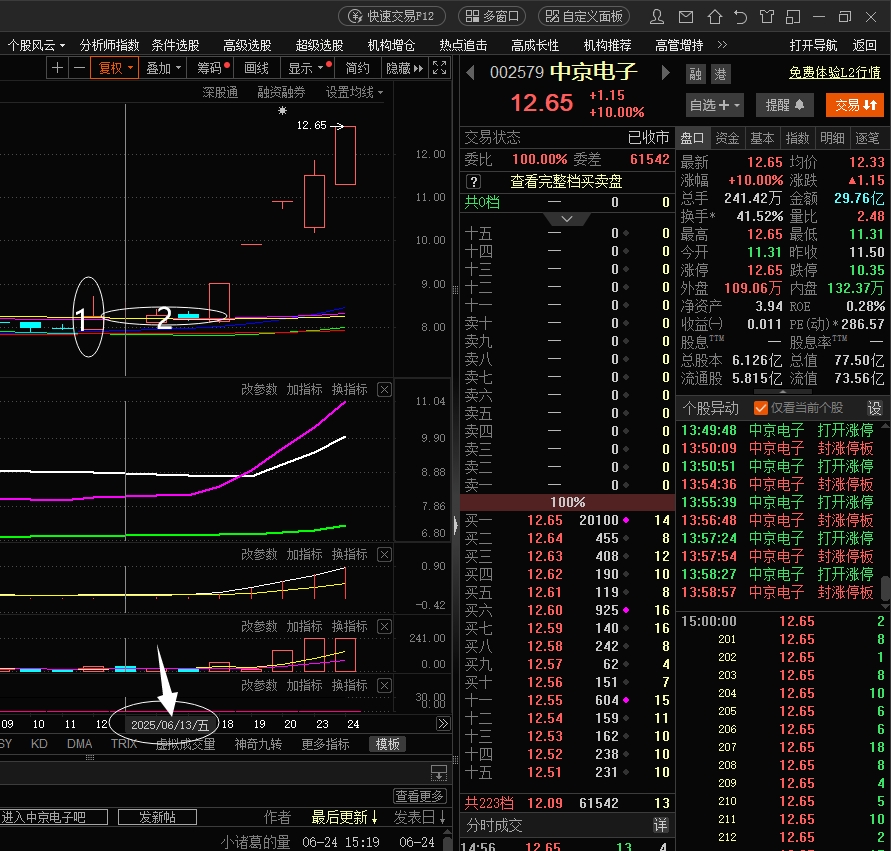The image size is (891, 851).
Task: Go to previous stock arrow
Action: pos(470,73)
